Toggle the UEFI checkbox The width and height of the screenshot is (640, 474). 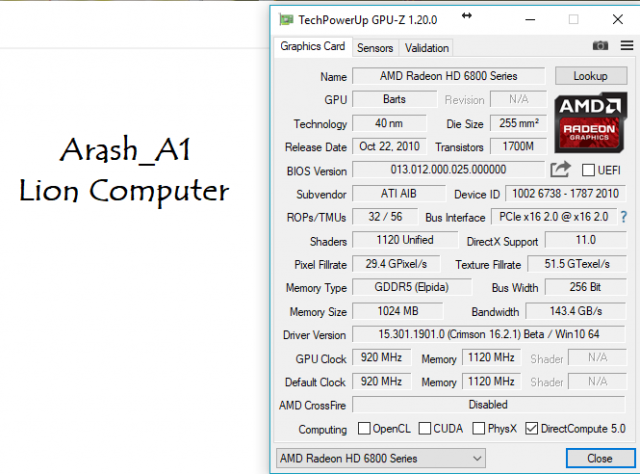[x=588, y=170]
